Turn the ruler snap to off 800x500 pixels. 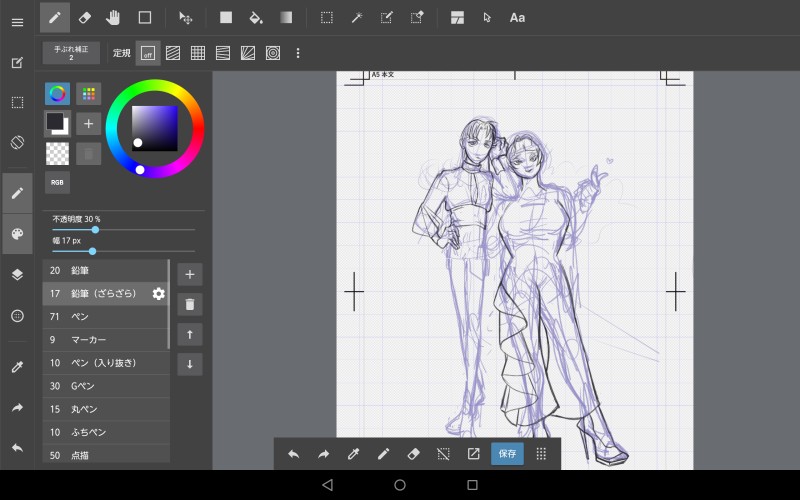pos(148,53)
